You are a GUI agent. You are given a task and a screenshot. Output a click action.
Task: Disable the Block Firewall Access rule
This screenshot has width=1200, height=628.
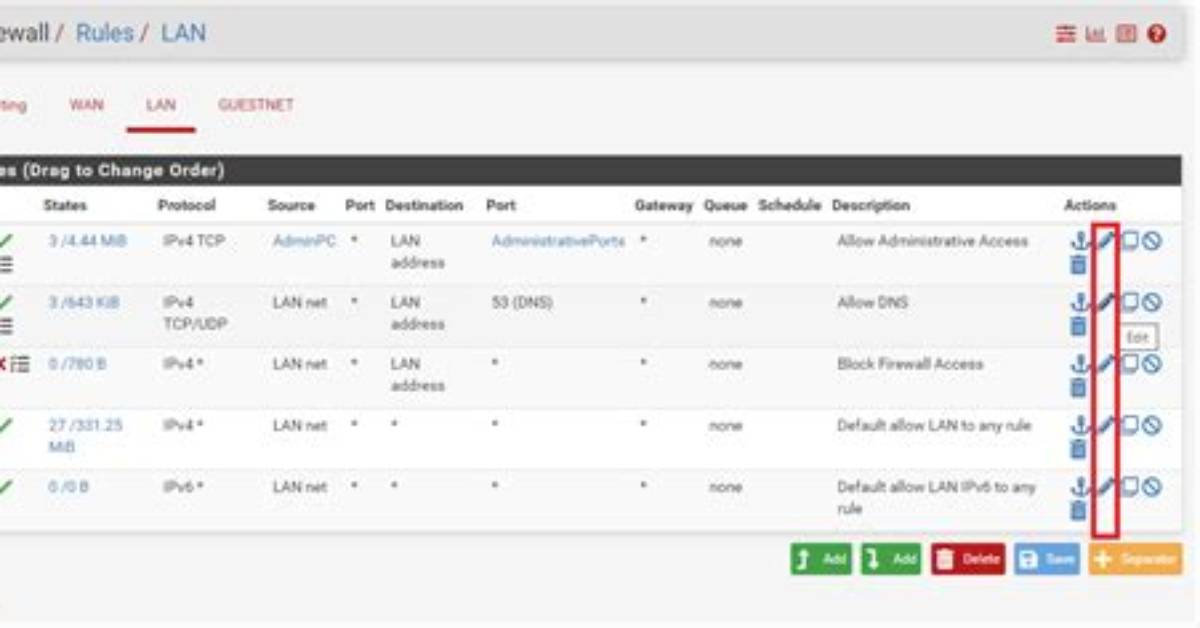pos(1152,364)
